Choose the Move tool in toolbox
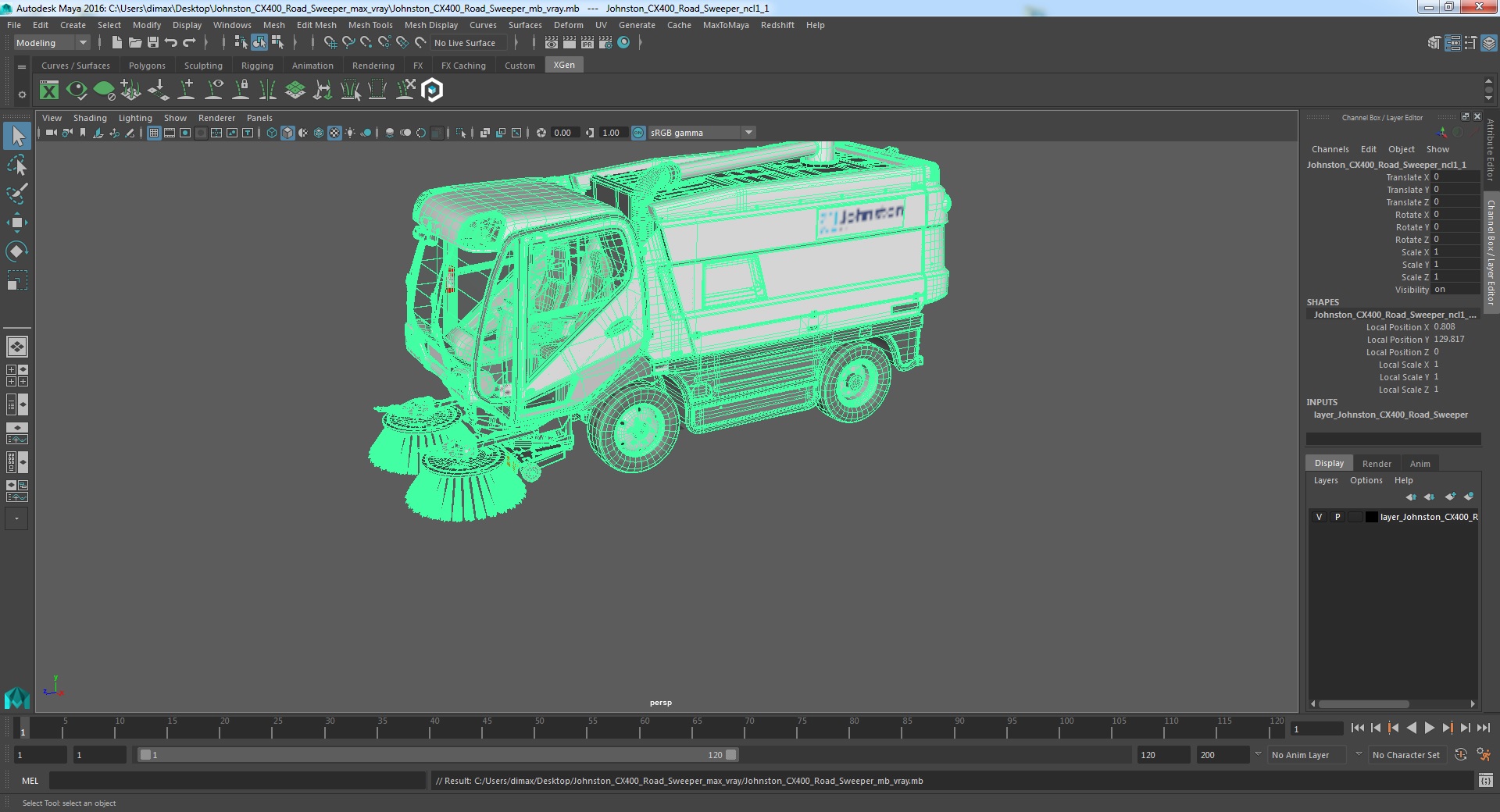 pyautogui.click(x=17, y=223)
